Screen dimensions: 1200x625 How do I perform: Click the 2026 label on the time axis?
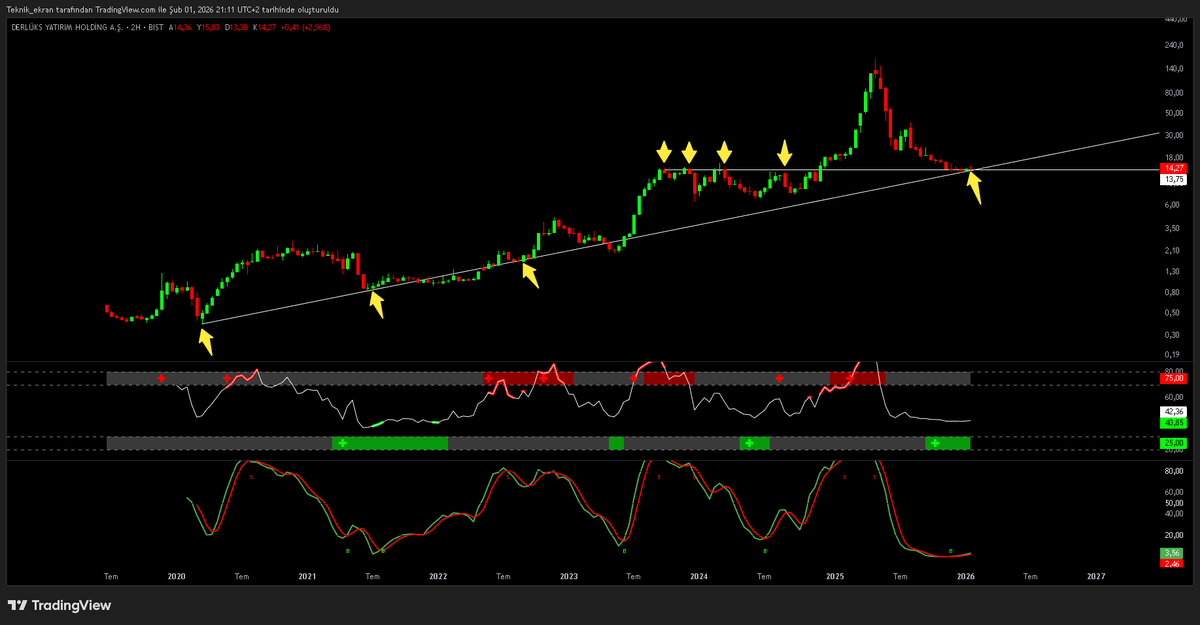(965, 576)
